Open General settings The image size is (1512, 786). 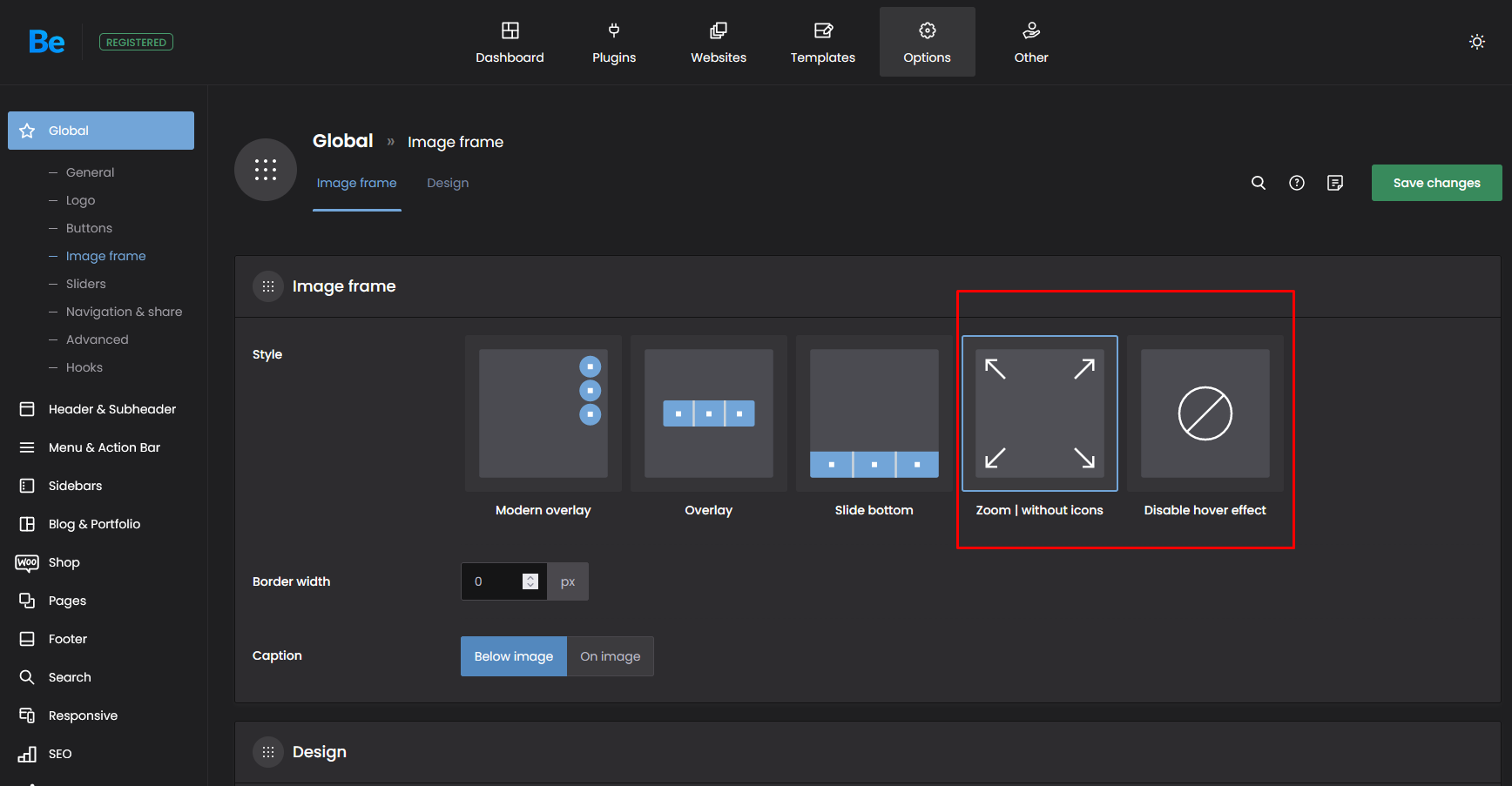click(90, 172)
